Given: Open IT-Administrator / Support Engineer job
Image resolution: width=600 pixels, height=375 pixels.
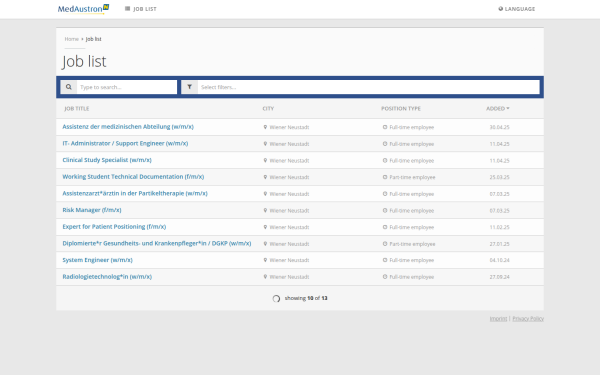Looking at the screenshot, I should 125,143.
